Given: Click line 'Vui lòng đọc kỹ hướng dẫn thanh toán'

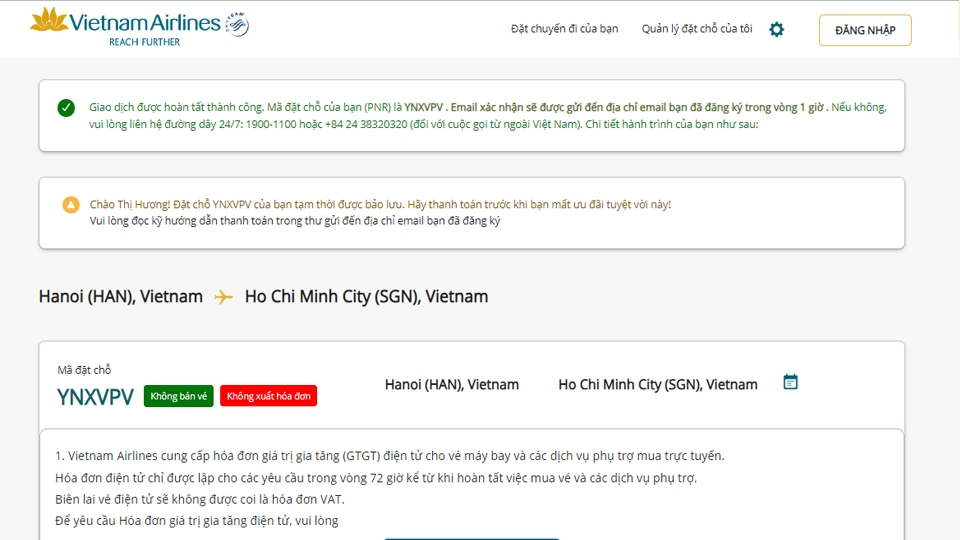Looking at the screenshot, I should pyautogui.click(x=294, y=221).
